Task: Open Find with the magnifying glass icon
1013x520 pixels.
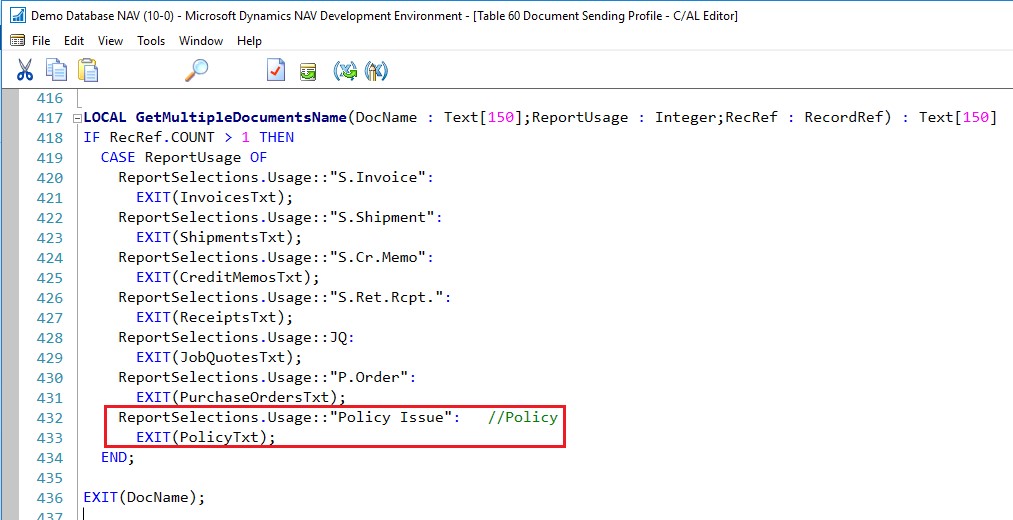Action: [x=197, y=70]
